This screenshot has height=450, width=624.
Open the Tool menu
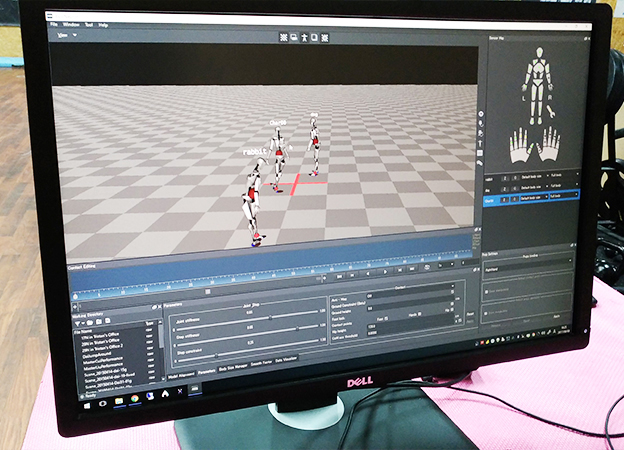(x=89, y=25)
